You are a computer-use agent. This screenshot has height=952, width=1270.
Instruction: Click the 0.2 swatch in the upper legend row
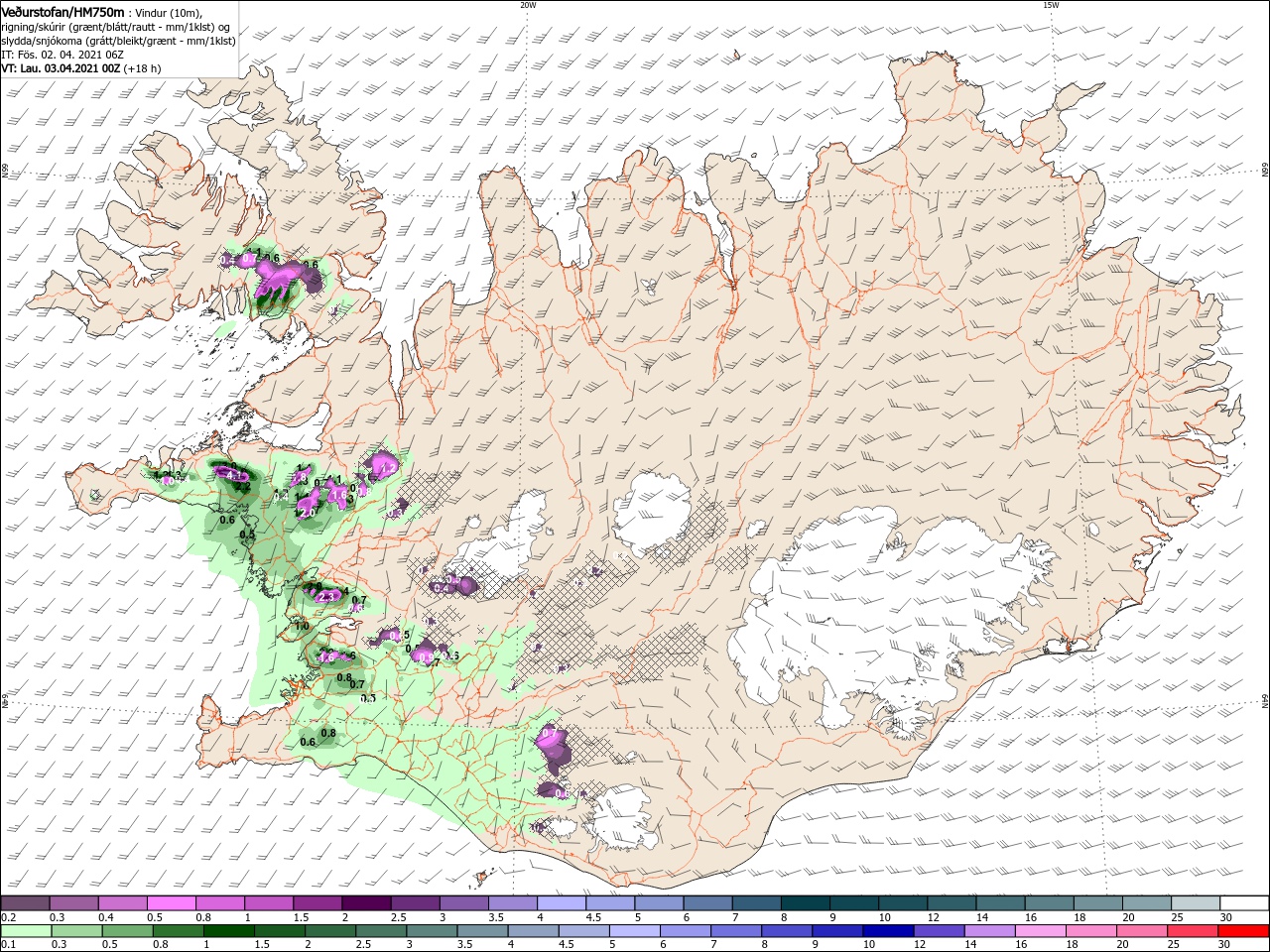point(26,903)
